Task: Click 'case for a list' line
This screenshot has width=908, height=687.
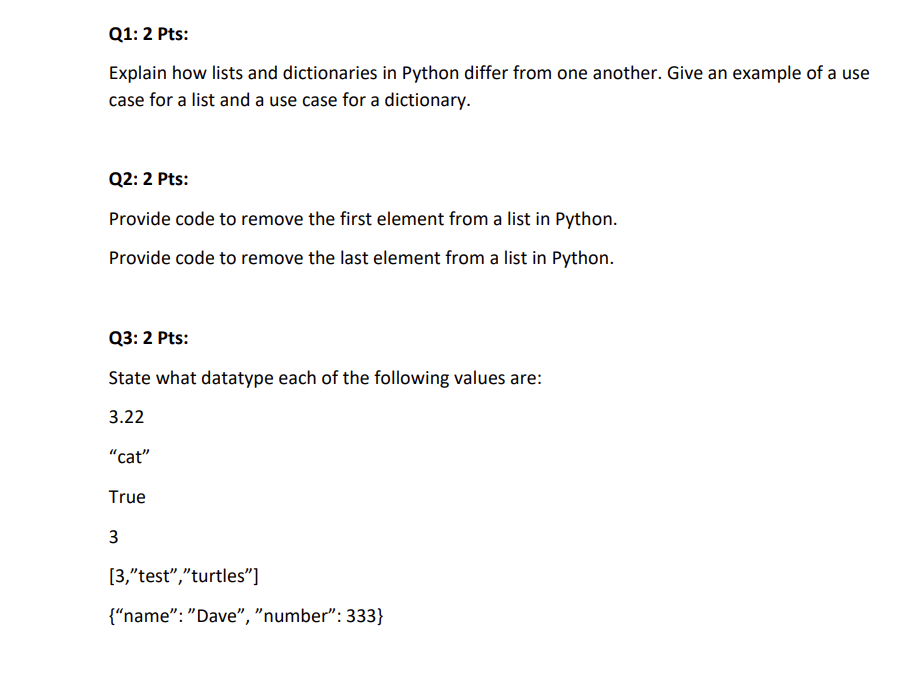Action: 290,100
